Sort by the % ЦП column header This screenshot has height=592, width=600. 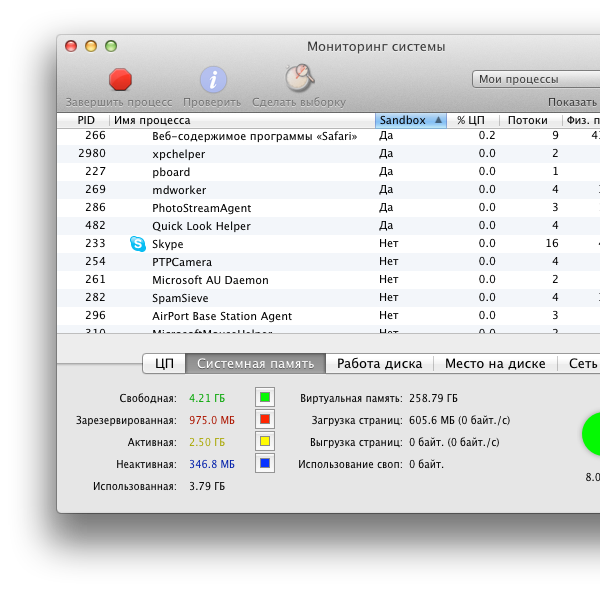(473, 120)
